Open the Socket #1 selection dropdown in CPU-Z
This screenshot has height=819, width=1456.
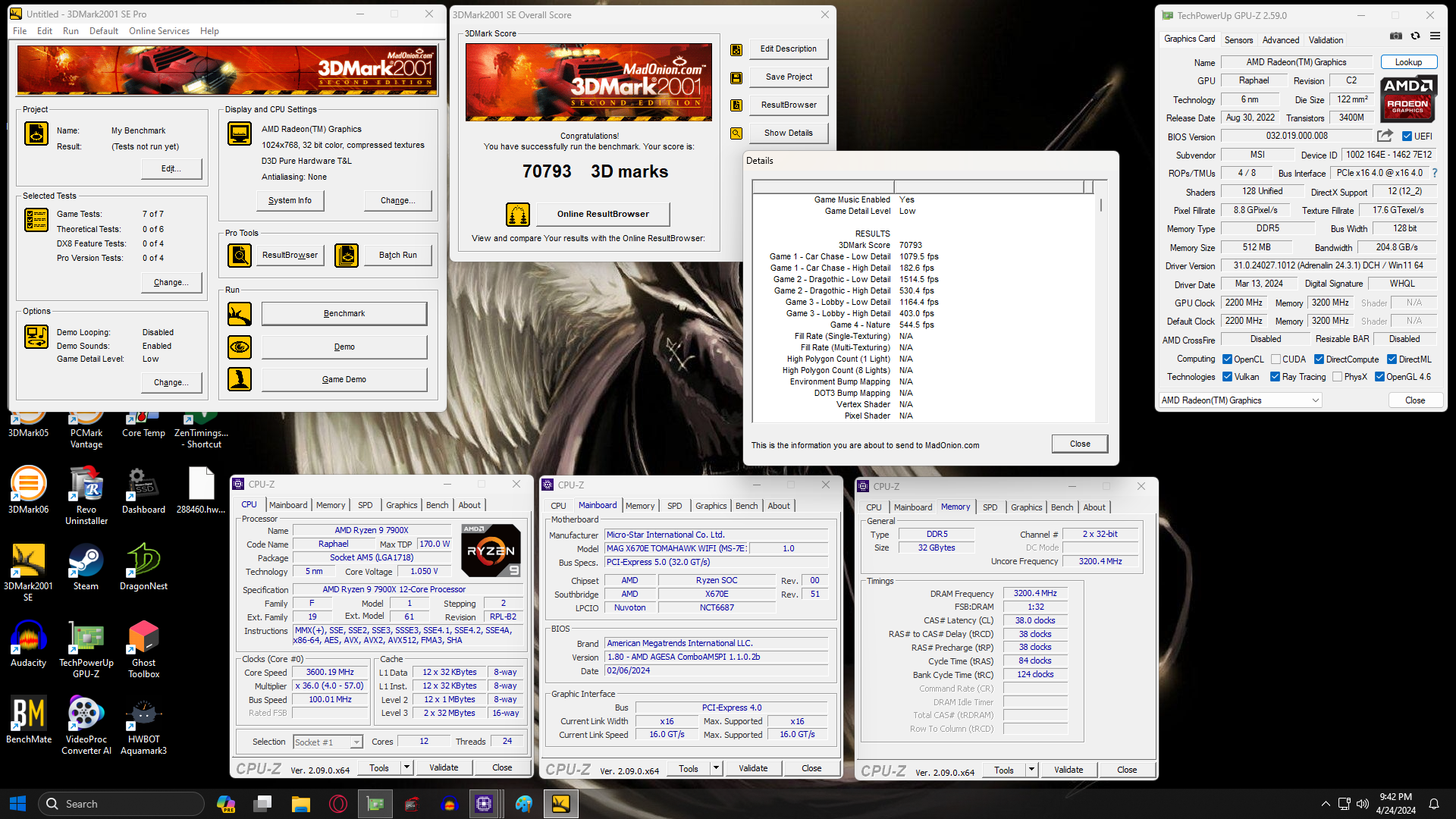click(x=328, y=742)
